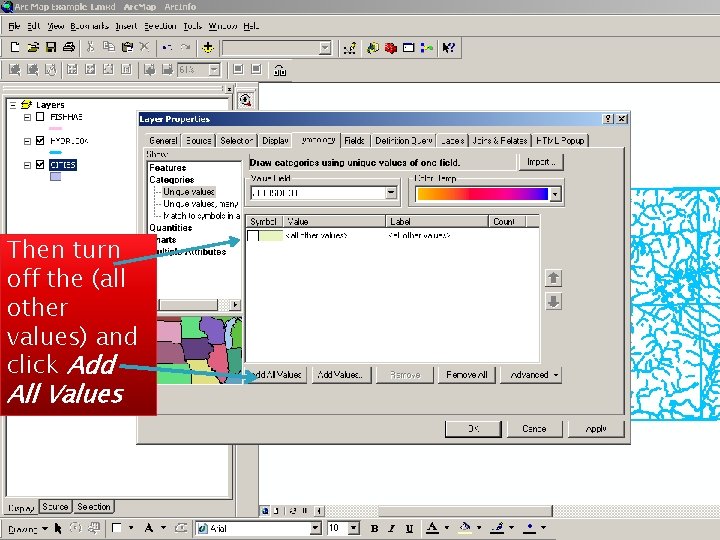
Task: Switch to the Fields tab
Action: click(x=354, y=141)
